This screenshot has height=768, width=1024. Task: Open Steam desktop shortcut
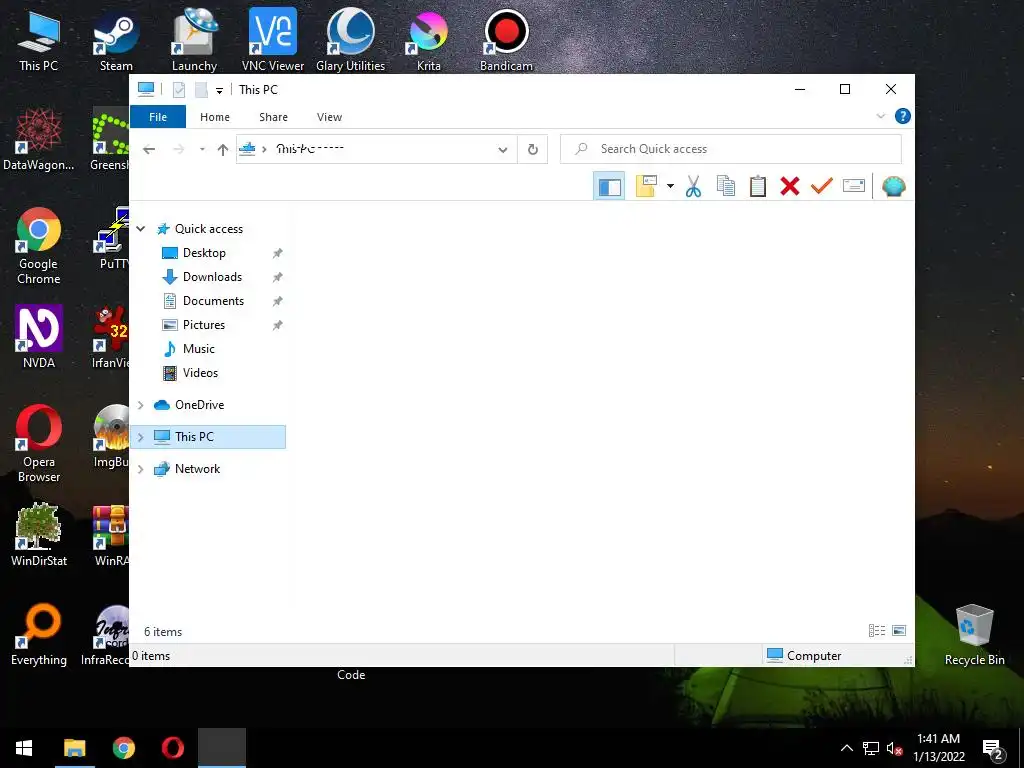(116, 41)
